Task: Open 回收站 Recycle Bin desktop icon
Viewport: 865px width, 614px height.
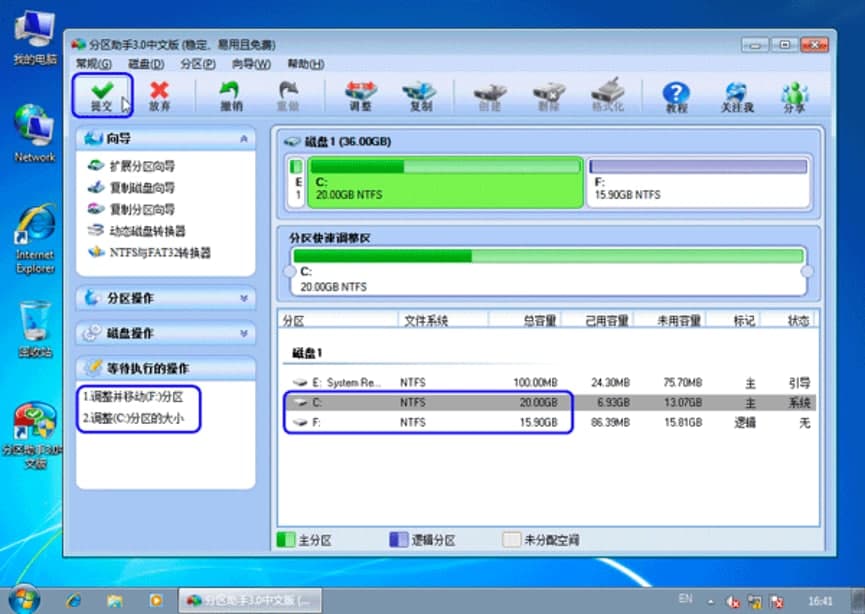Action: tap(35, 329)
